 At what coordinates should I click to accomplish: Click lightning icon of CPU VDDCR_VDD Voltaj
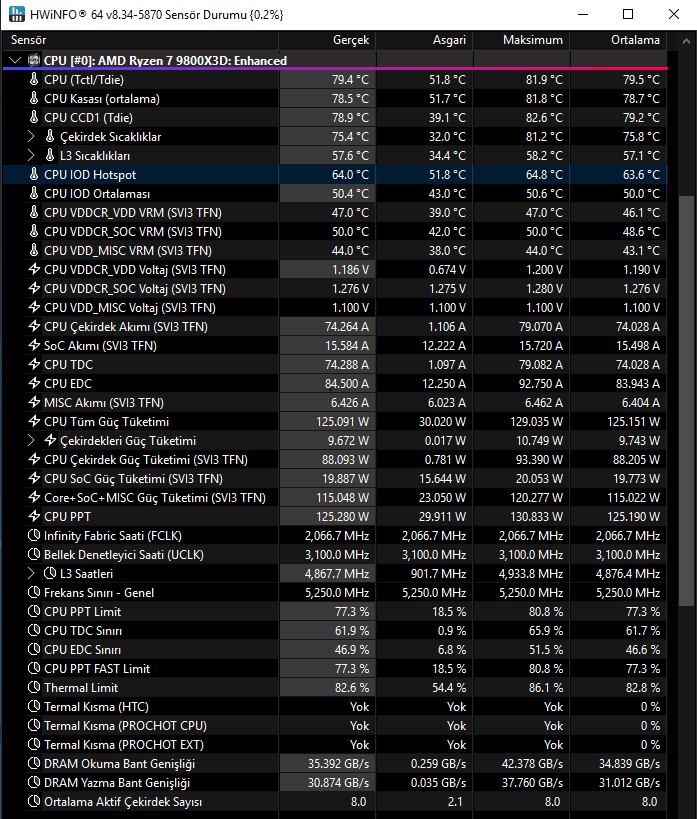pyautogui.click(x=34, y=270)
